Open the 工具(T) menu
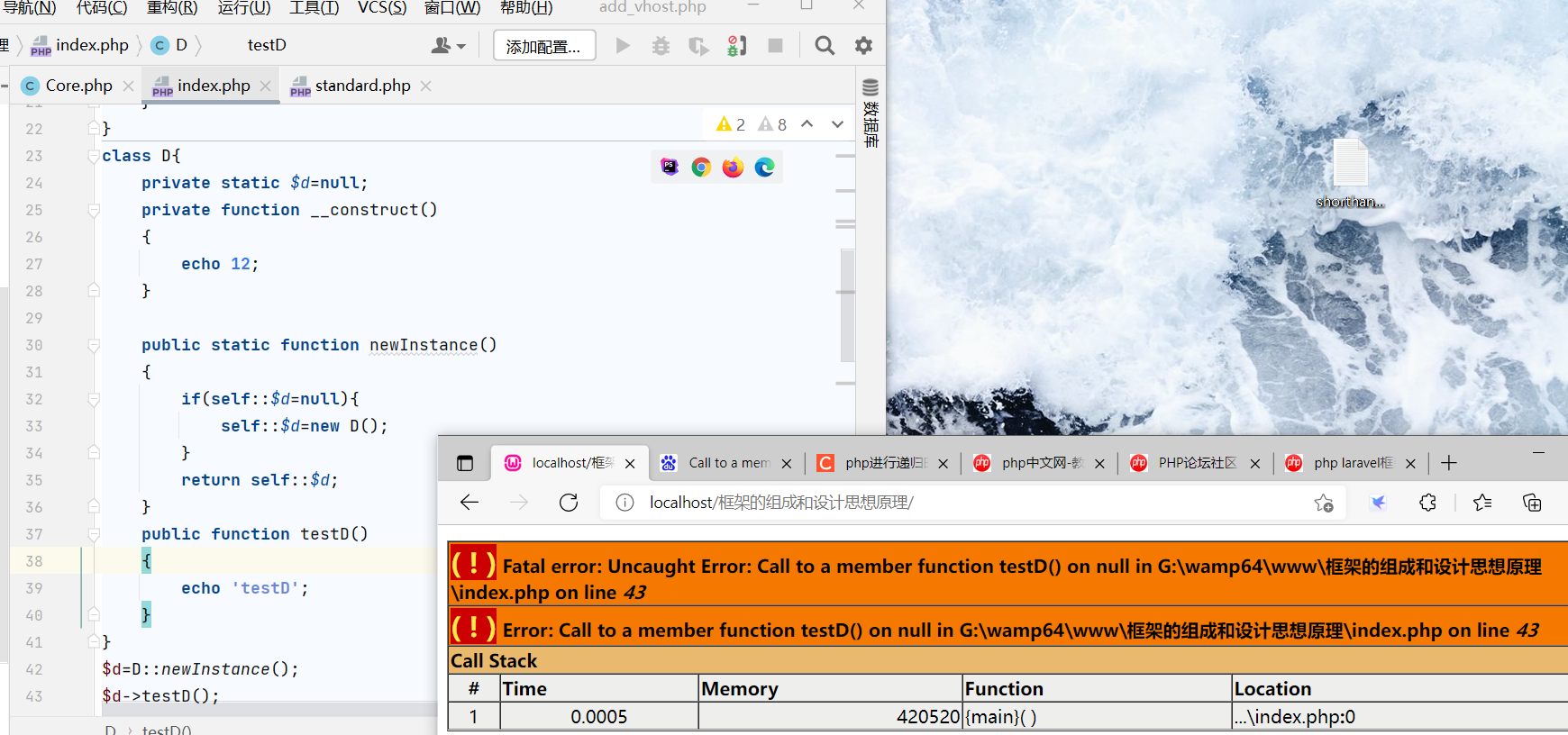Viewport: 1568px width, 735px height. [315, 8]
